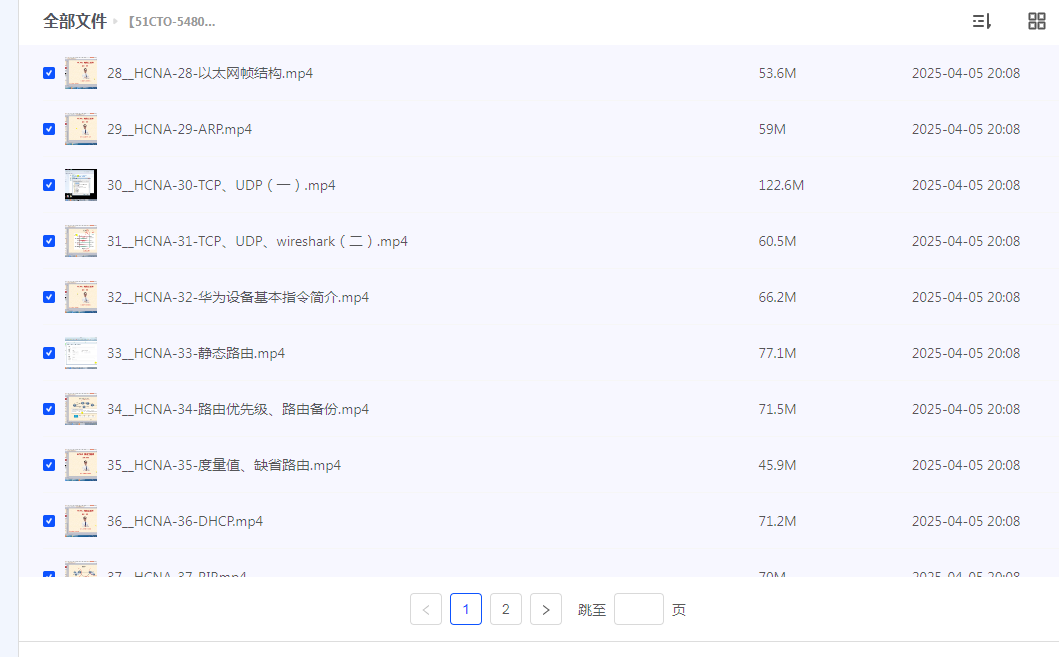Uncheck the checkbox for 33__HCNA-33-静态路由.mp4

48,352
